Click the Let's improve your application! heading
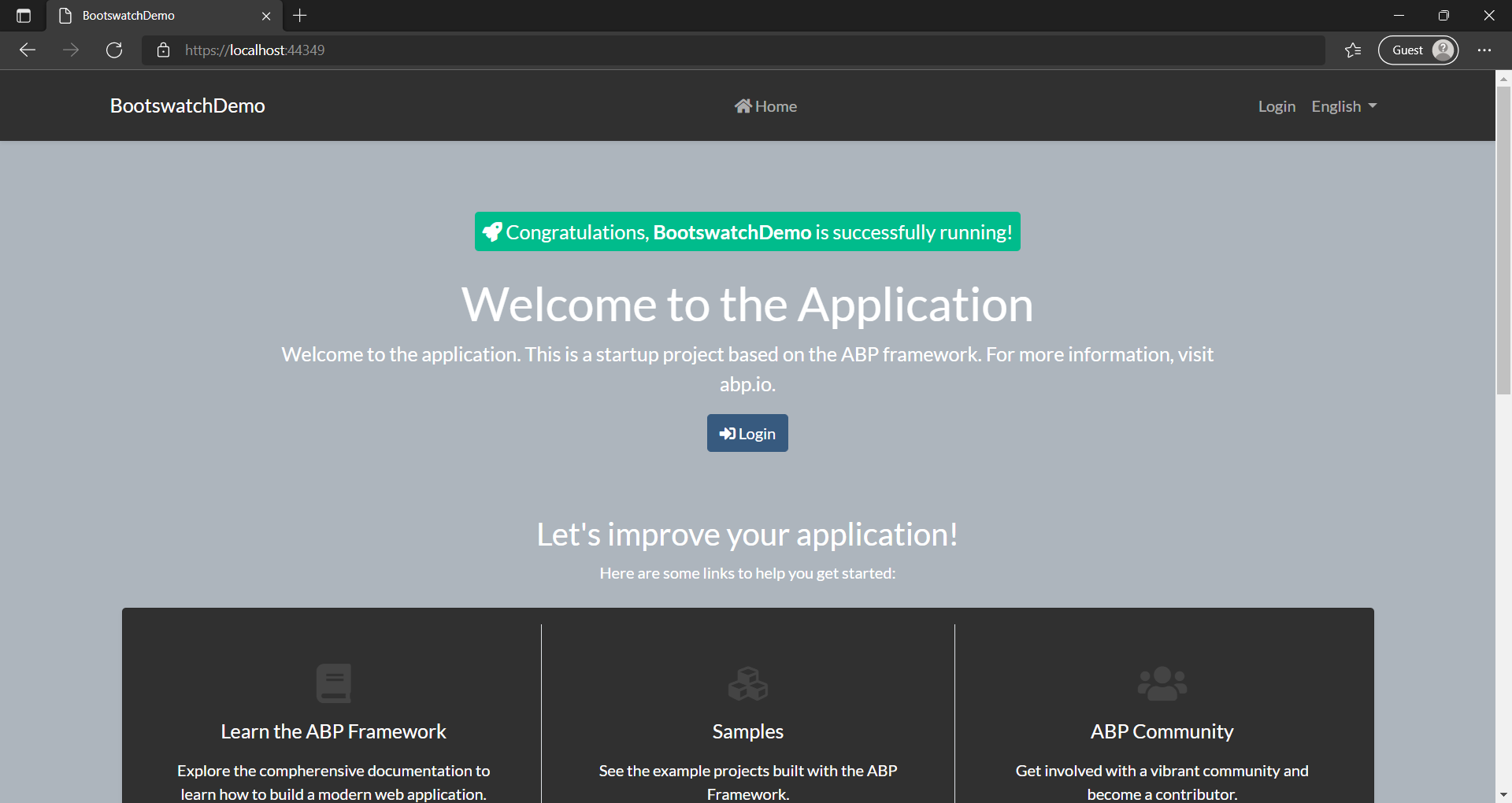 pyautogui.click(x=747, y=535)
